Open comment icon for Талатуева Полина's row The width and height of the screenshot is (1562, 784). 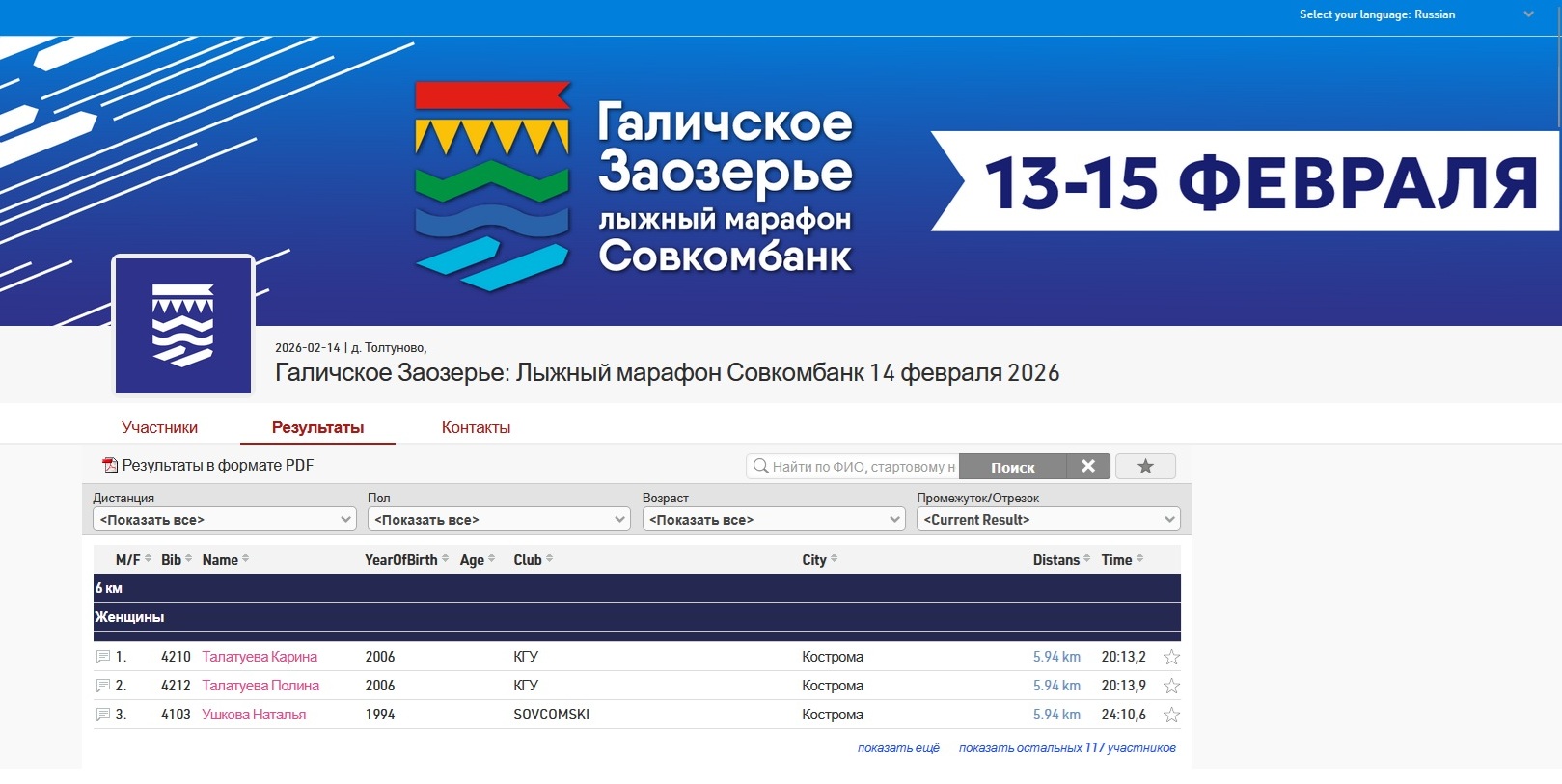[x=103, y=686]
